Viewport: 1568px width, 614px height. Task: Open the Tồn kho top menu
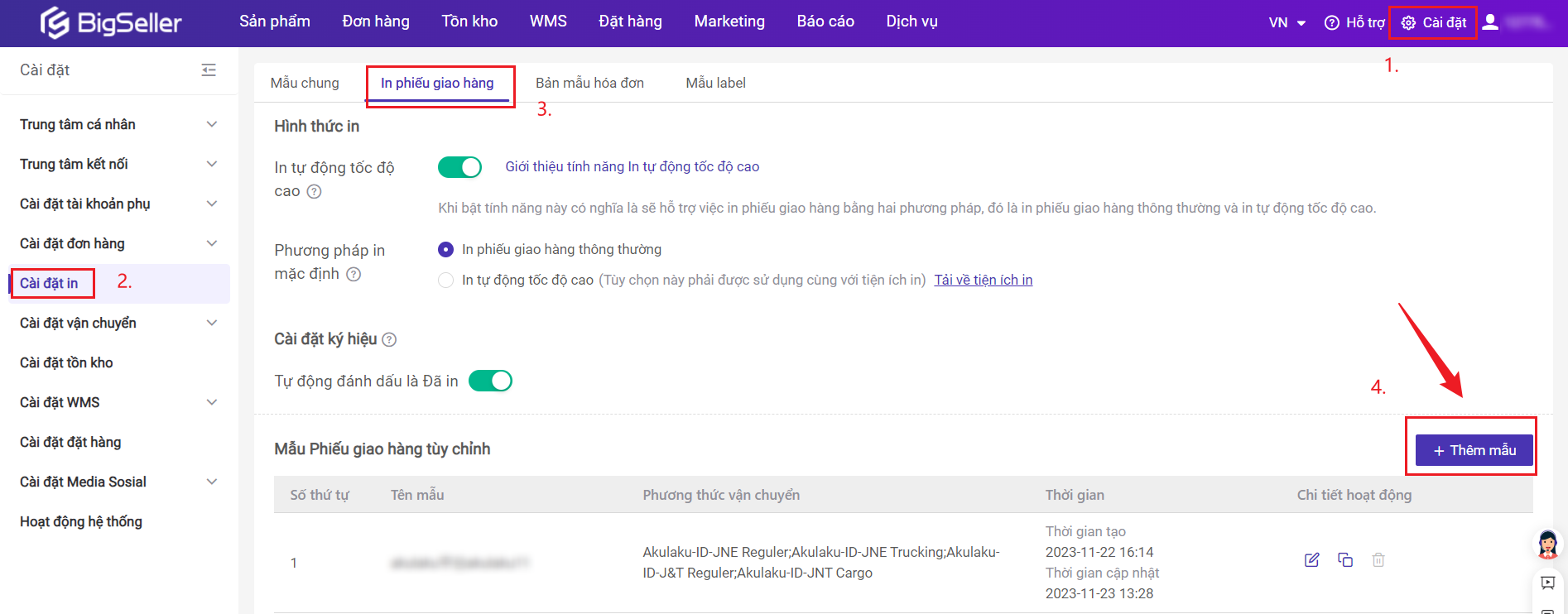click(x=469, y=22)
